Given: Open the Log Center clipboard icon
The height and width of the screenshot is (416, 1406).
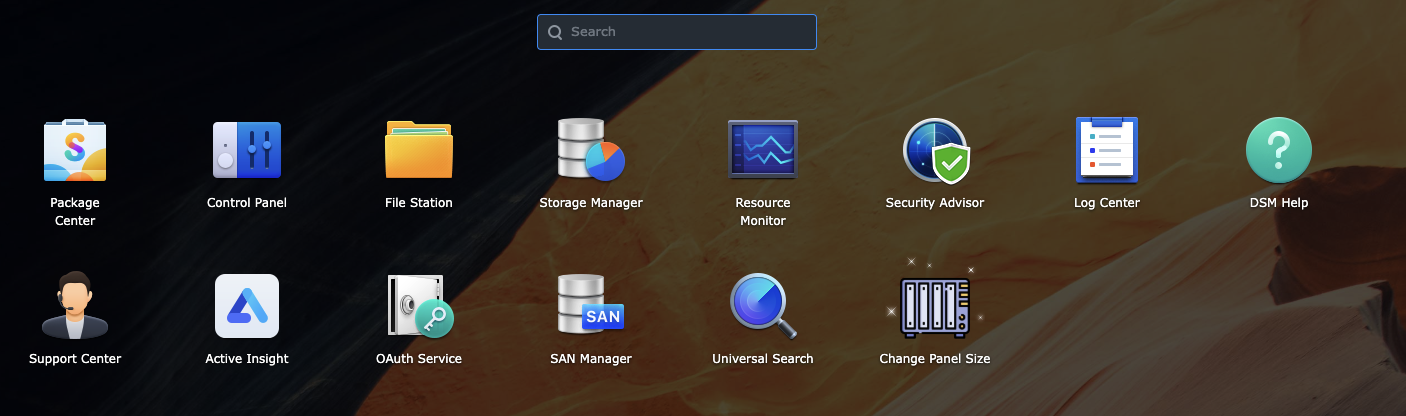Looking at the screenshot, I should click(x=1107, y=150).
